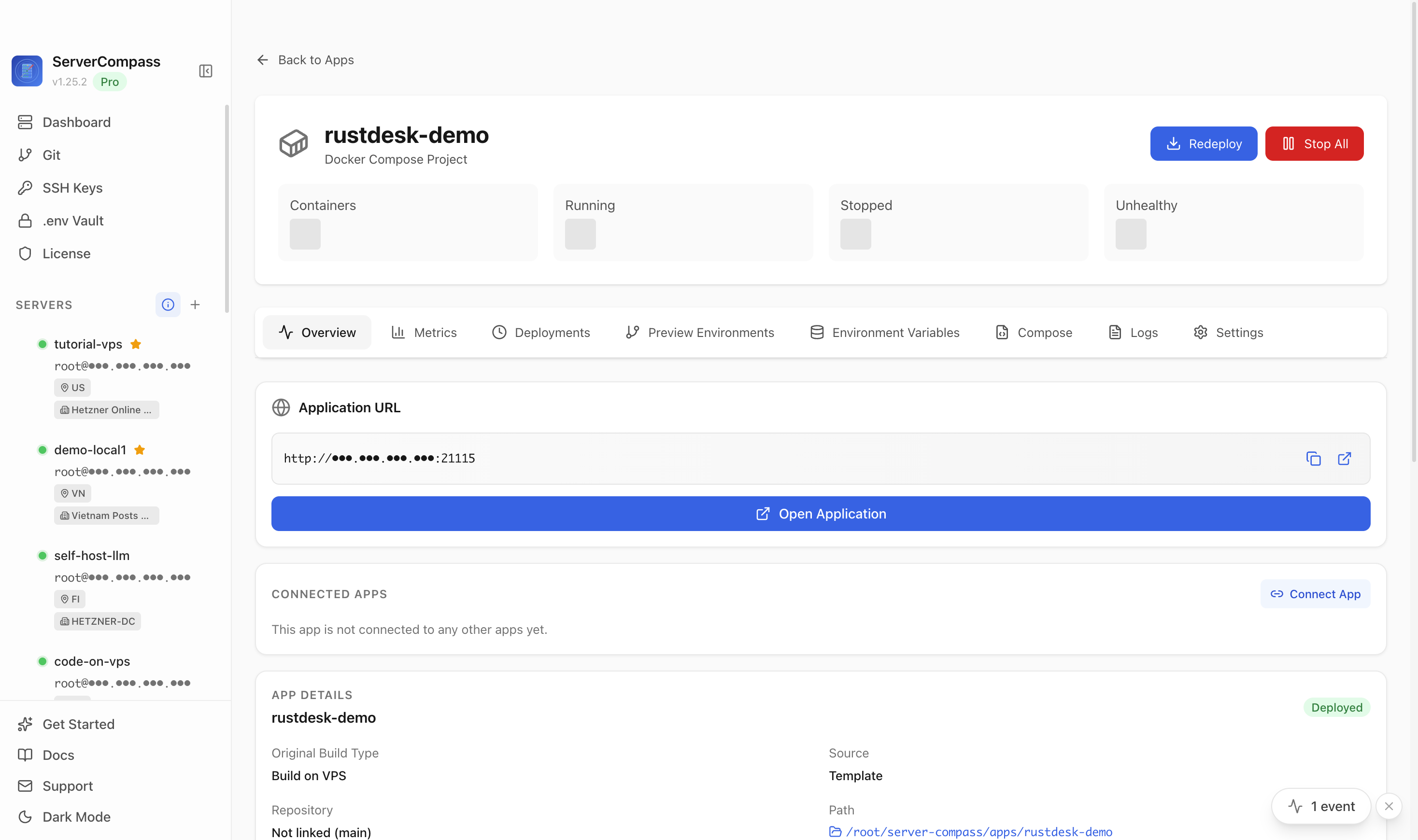Click the Deployed status badge
The width and height of the screenshot is (1418, 840).
click(x=1336, y=708)
